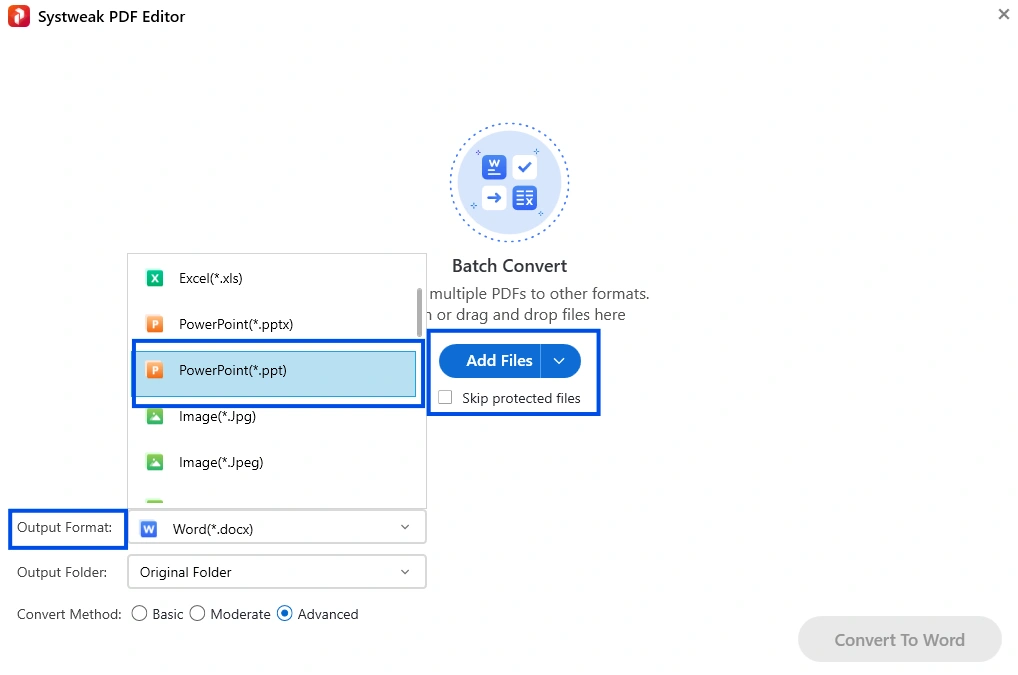
Task: Click the Image Jpeg green icon
Action: tap(155, 462)
